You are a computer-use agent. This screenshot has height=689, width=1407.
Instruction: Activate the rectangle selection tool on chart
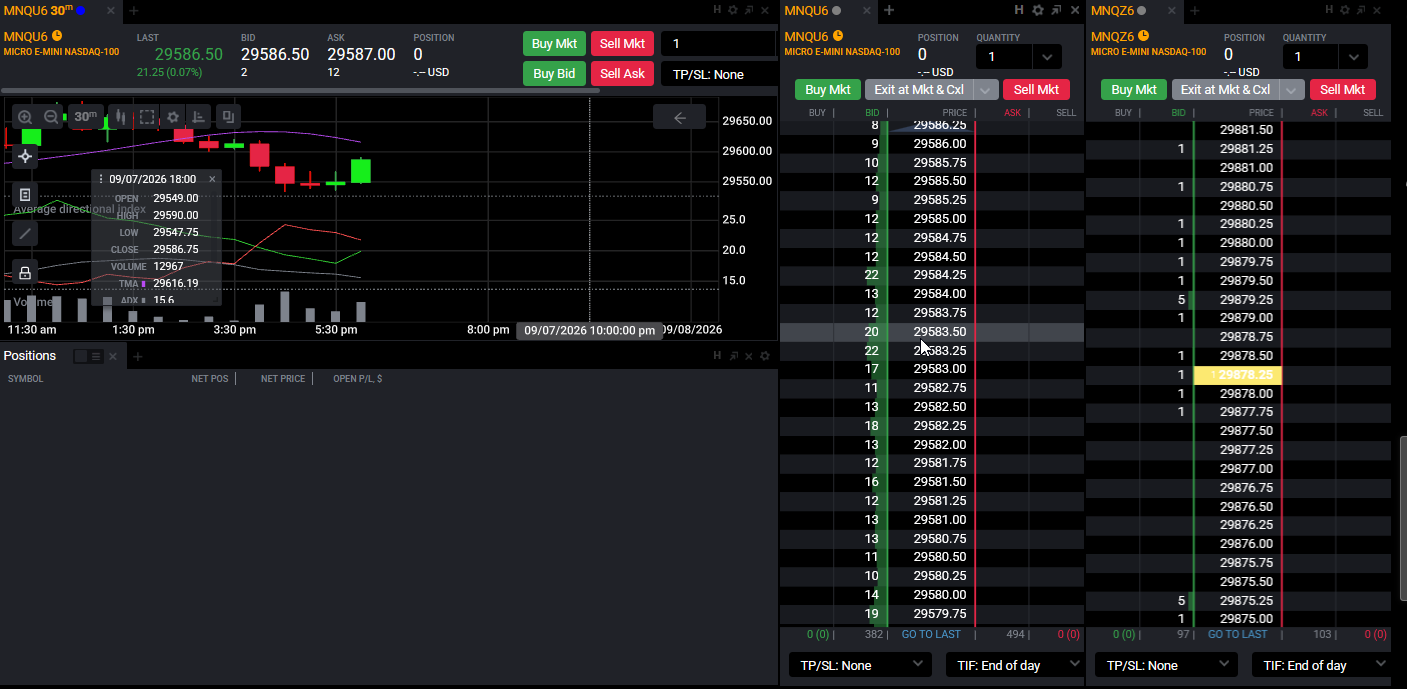tap(147, 117)
